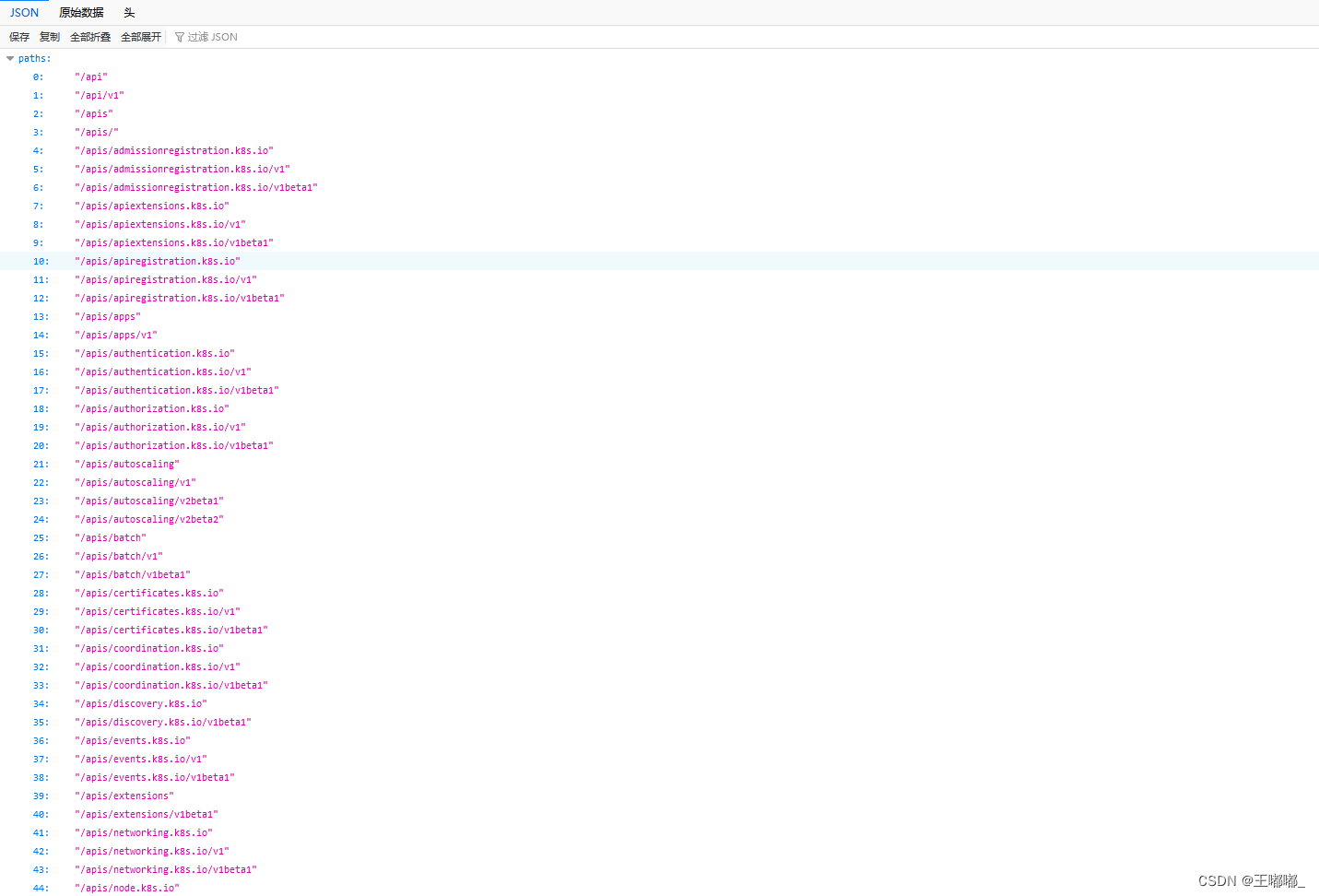Select "/apis/authorization.k8s.io/v1beta1" value

(174, 445)
